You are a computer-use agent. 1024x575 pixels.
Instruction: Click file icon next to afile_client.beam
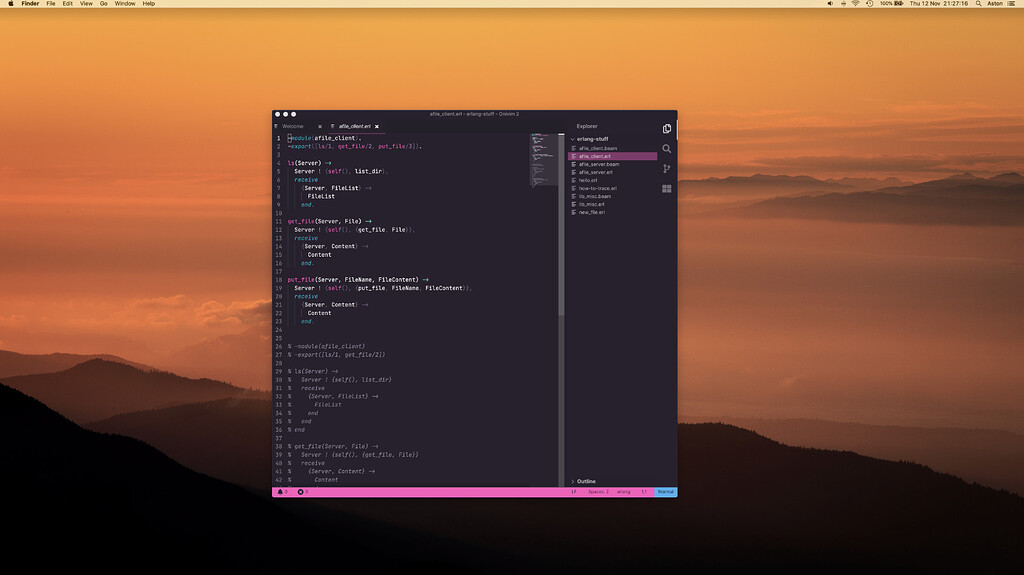(574, 148)
